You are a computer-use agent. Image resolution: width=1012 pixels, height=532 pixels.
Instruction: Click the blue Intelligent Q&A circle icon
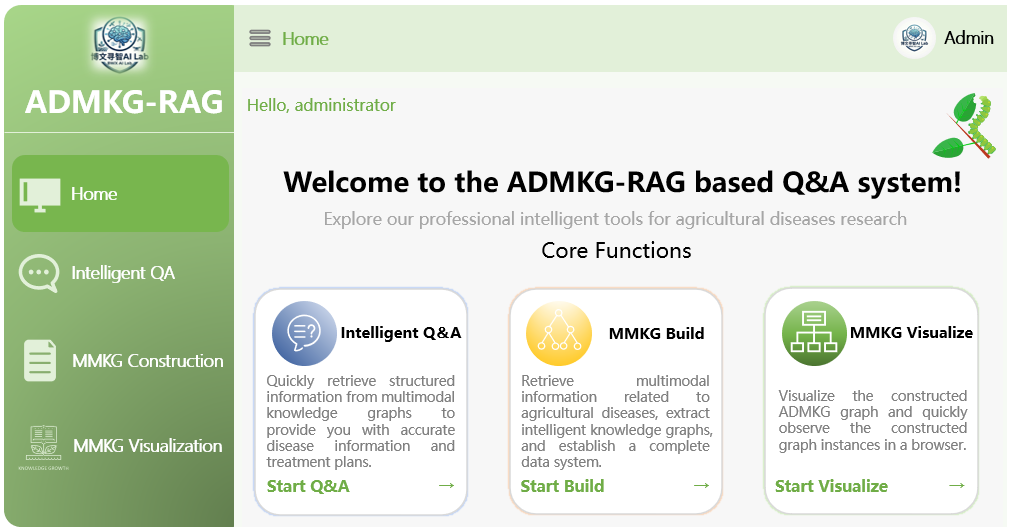coord(304,333)
